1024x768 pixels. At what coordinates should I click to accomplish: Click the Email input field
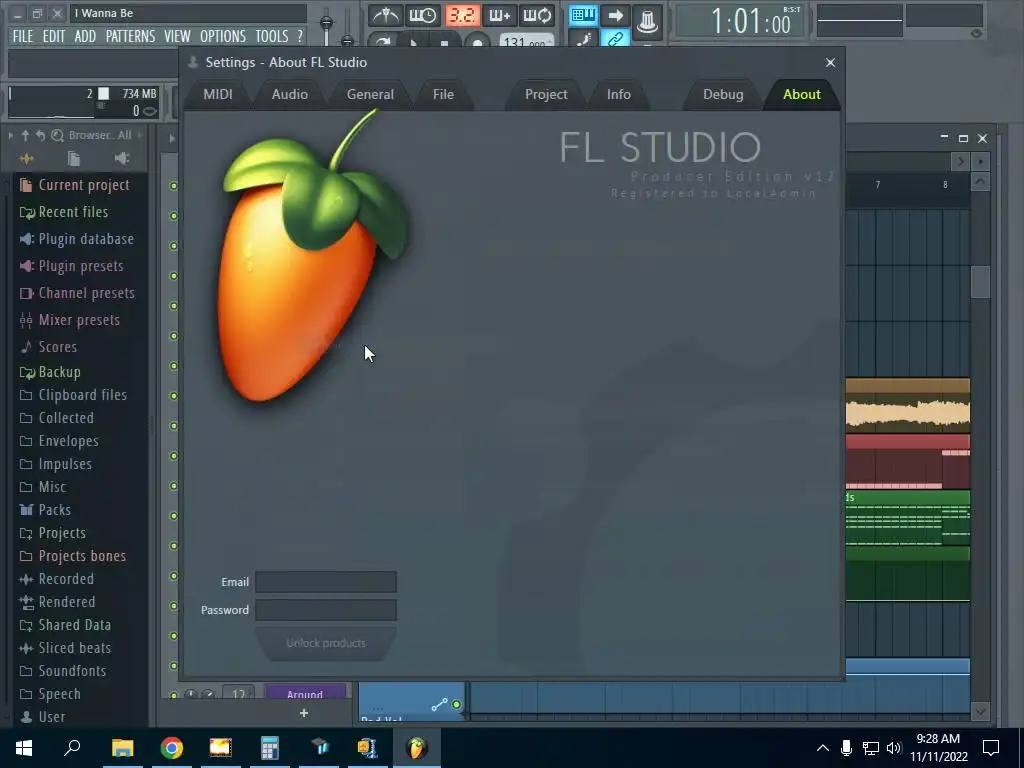coord(325,582)
